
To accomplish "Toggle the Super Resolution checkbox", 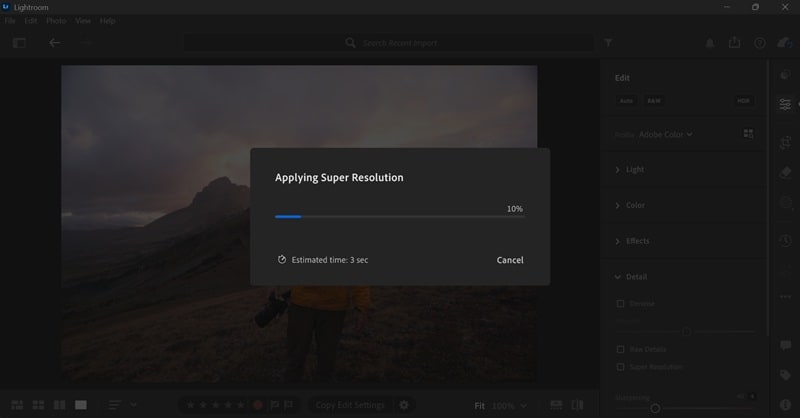I will (620, 367).
